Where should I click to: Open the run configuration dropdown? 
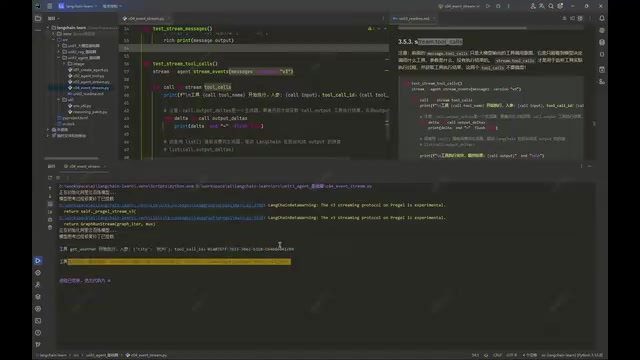(459, 6)
